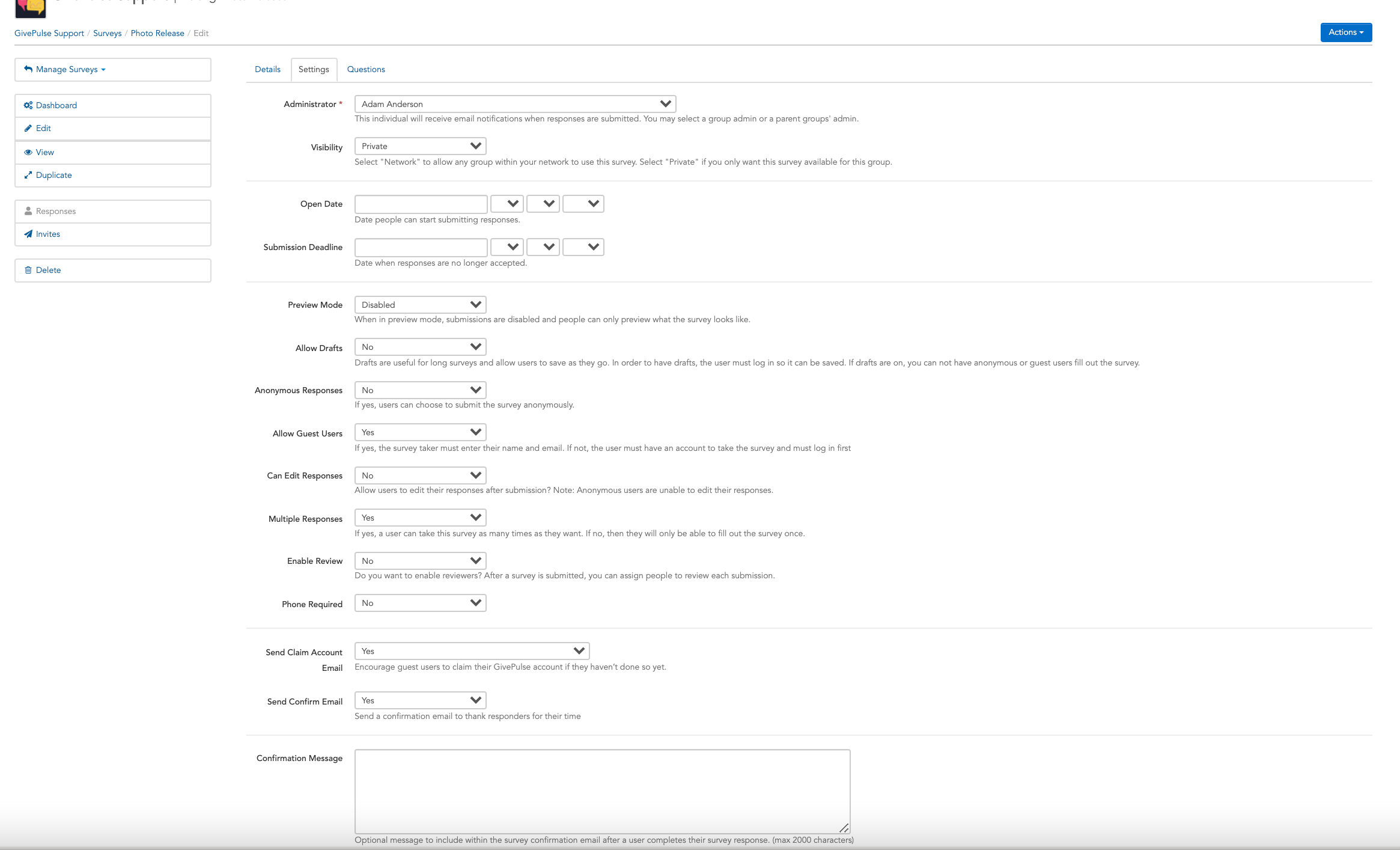Image resolution: width=1400 pixels, height=850 pixels.
Task: Open the Allow Drafts dropdown
Action: [421, 347]
